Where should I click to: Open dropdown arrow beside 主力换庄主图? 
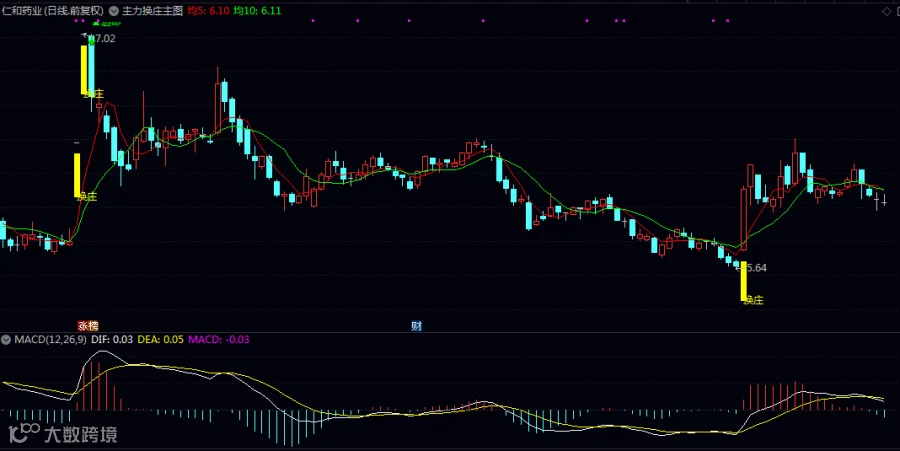[113, 10]
